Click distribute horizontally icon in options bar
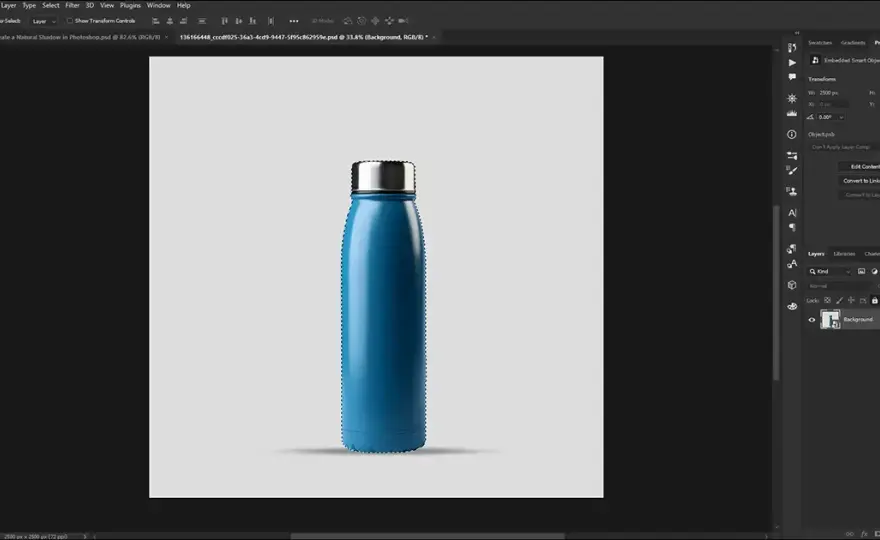This screenshot has width=880, height=540. (x=271, y=21)
